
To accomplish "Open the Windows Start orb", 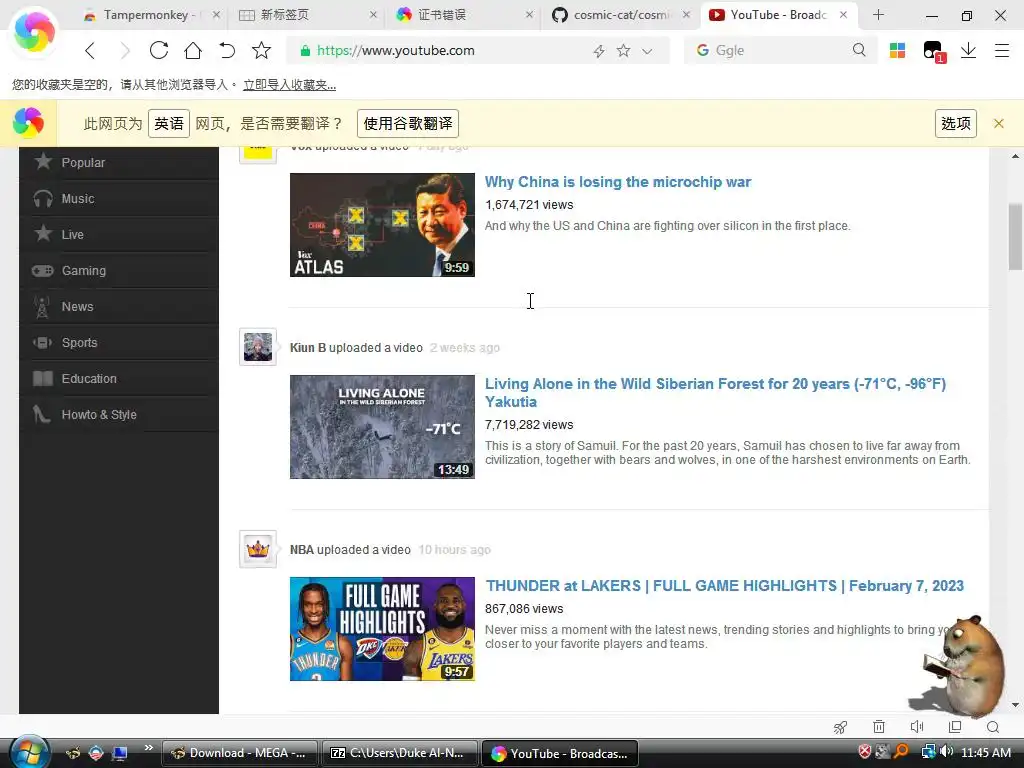I will click(x=29, y=752).
